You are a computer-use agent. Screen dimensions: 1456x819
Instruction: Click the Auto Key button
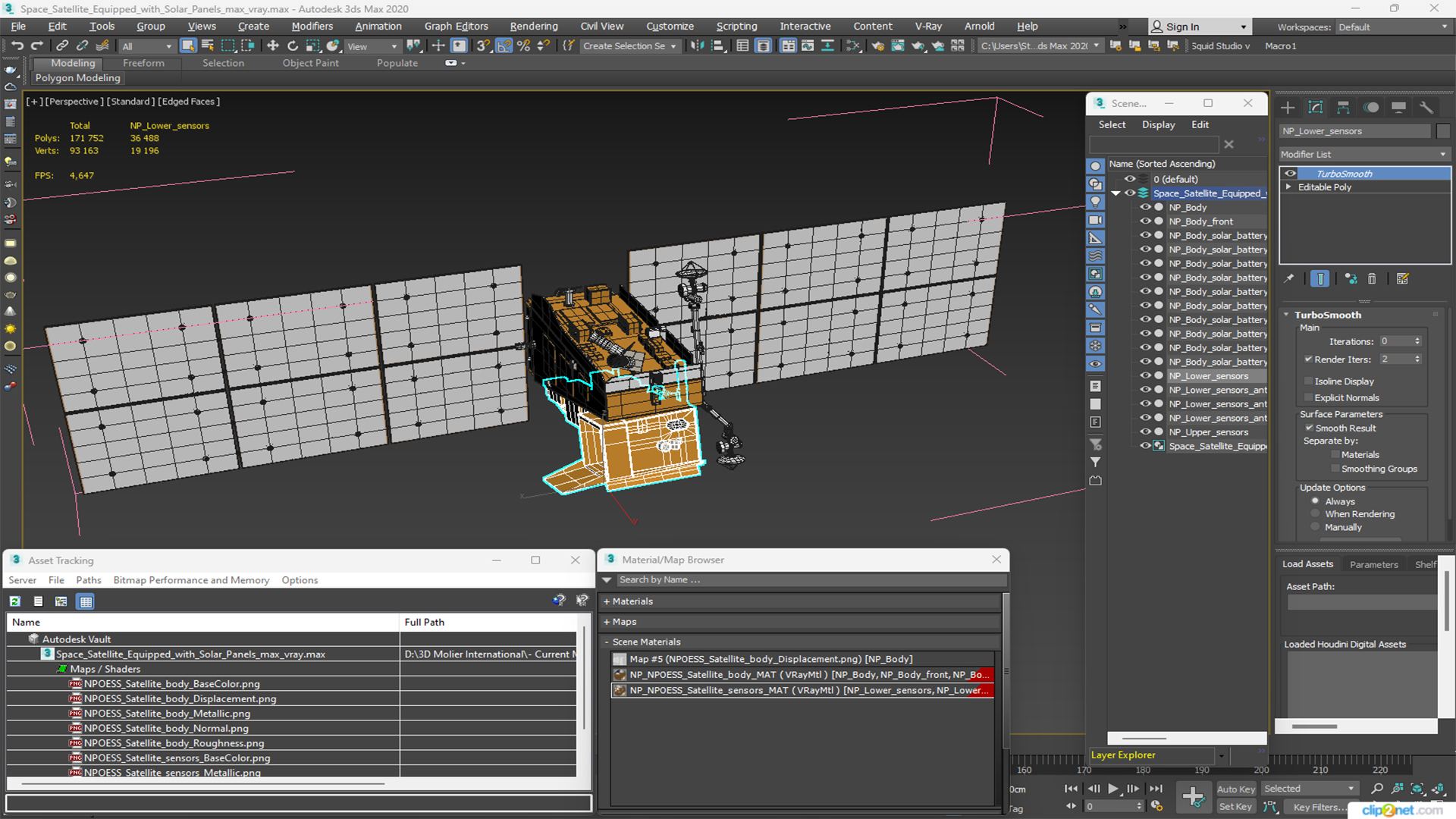click(x=1235, y=789)
